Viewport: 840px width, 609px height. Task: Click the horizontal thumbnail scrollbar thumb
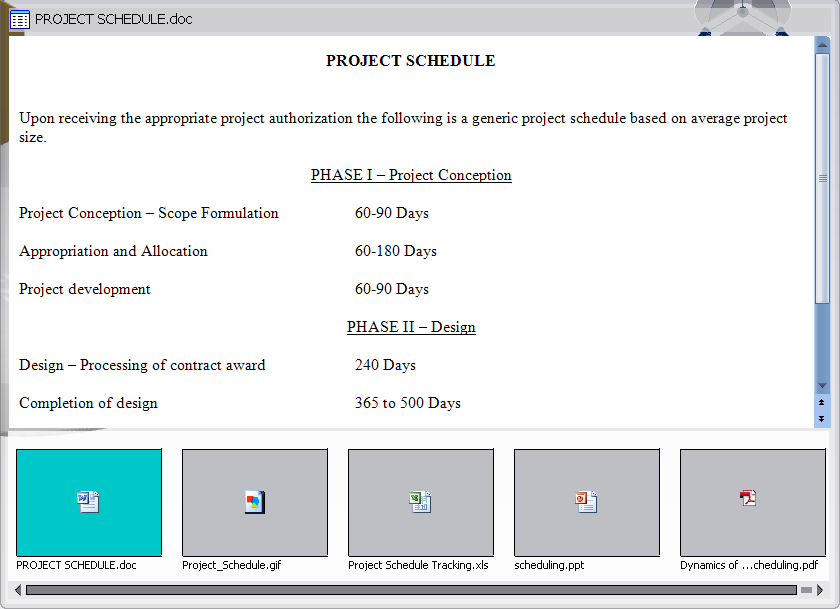[411, 590]
